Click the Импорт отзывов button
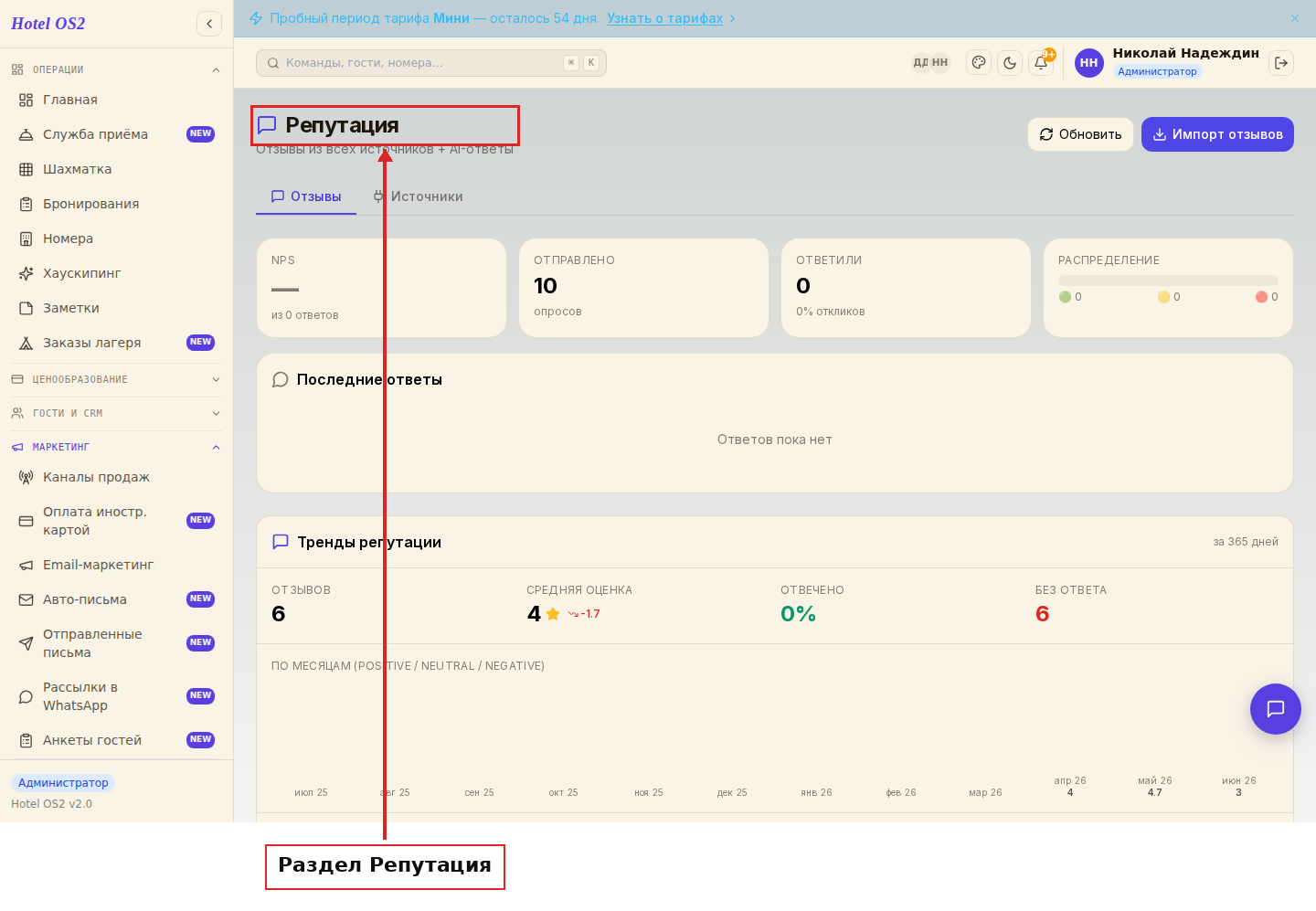This screenshot has width=1316, height=911. [1217, 134]
